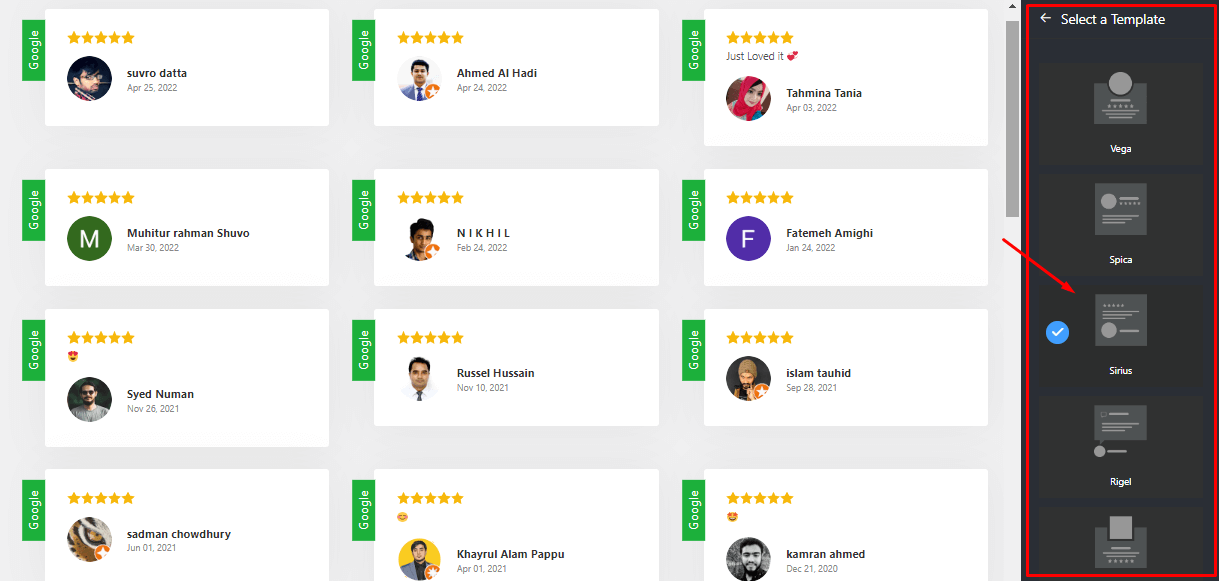
Task: Open Tahmina Tania's profile picture
Action: [x=748, y=99]
